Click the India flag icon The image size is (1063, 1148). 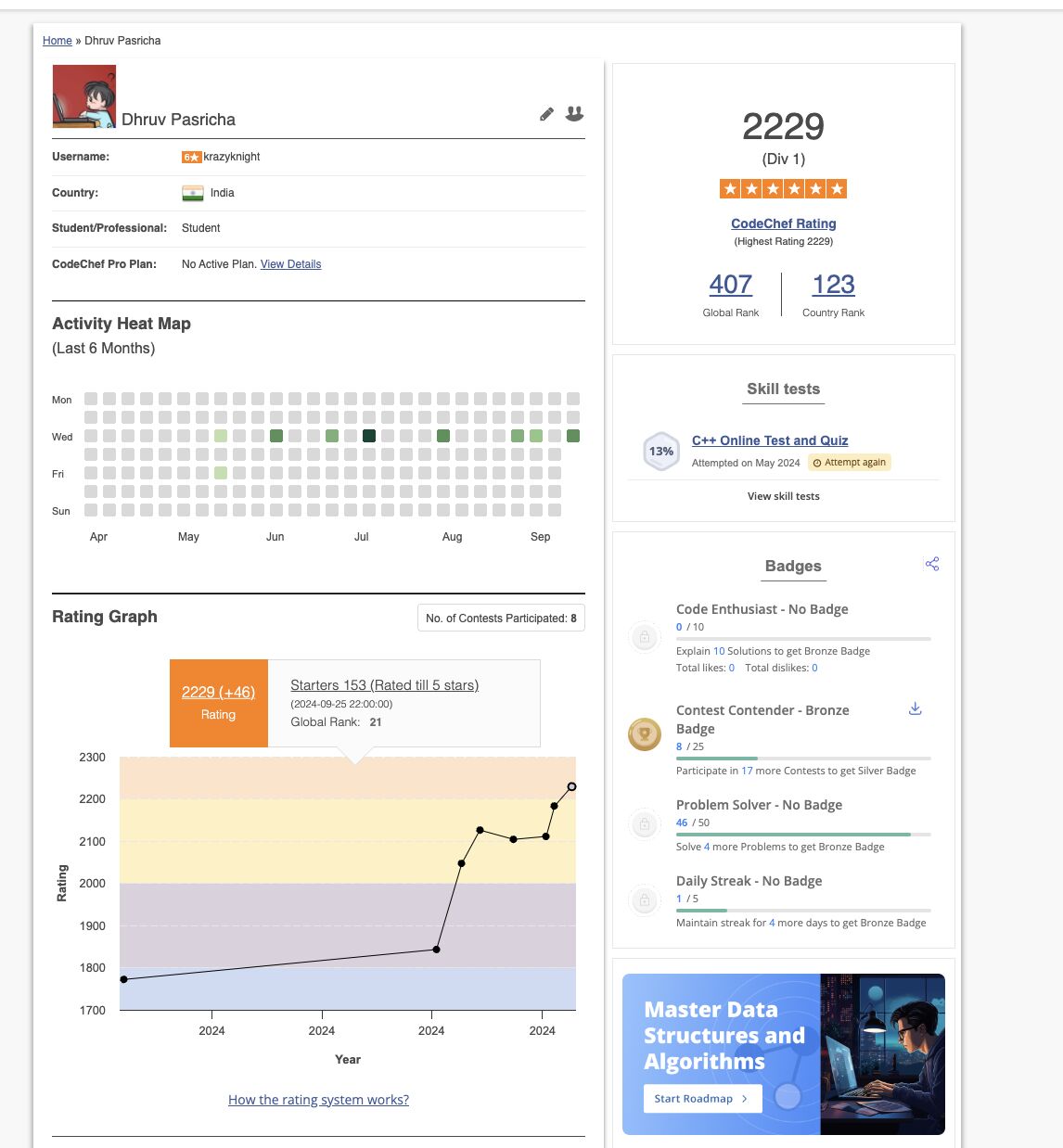coord(192,193)
